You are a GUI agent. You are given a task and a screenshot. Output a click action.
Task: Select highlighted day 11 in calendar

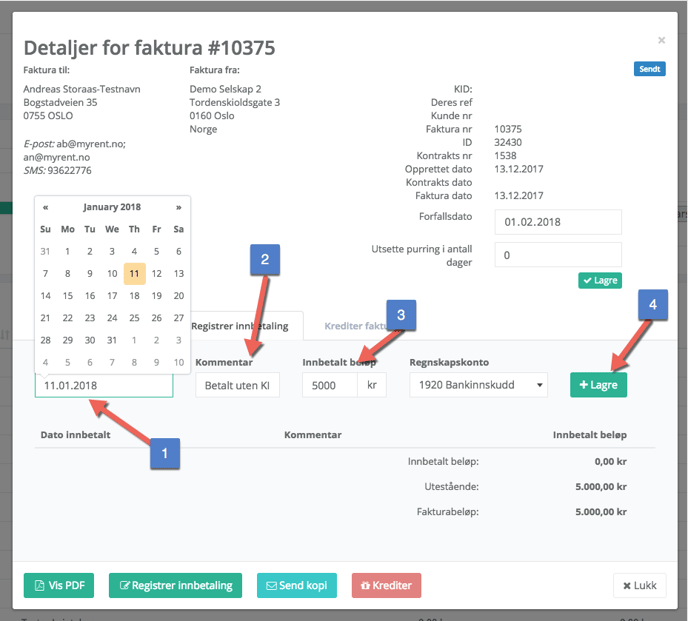click(134, 273)
